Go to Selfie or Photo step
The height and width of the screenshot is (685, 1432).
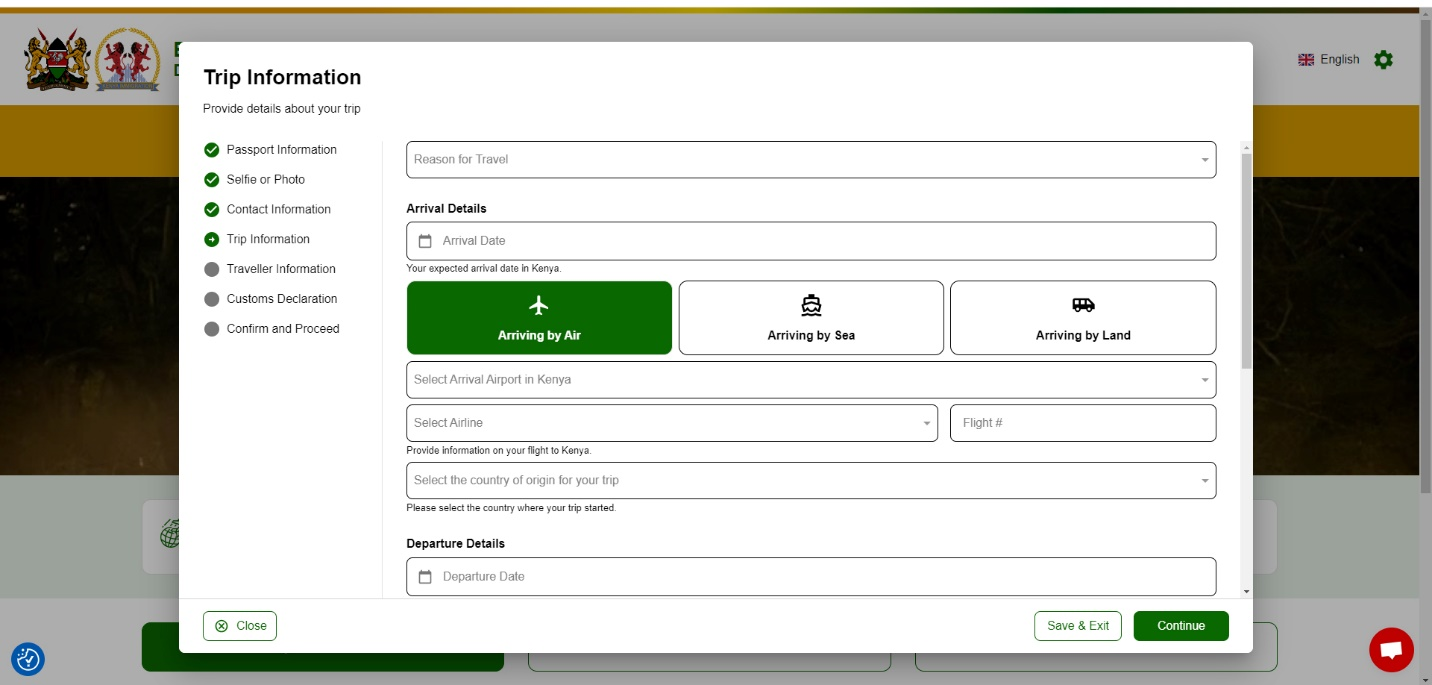click(x=265, y=180)
